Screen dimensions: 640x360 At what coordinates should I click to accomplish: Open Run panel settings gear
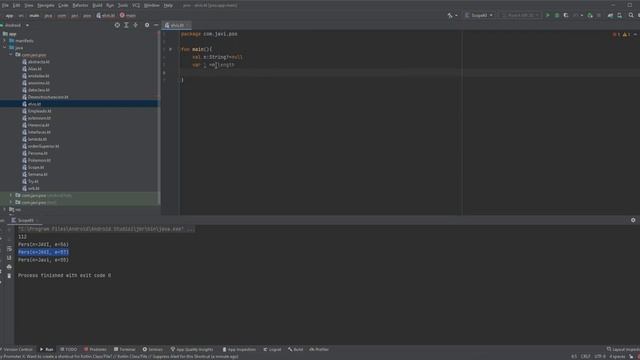point(633,220)
